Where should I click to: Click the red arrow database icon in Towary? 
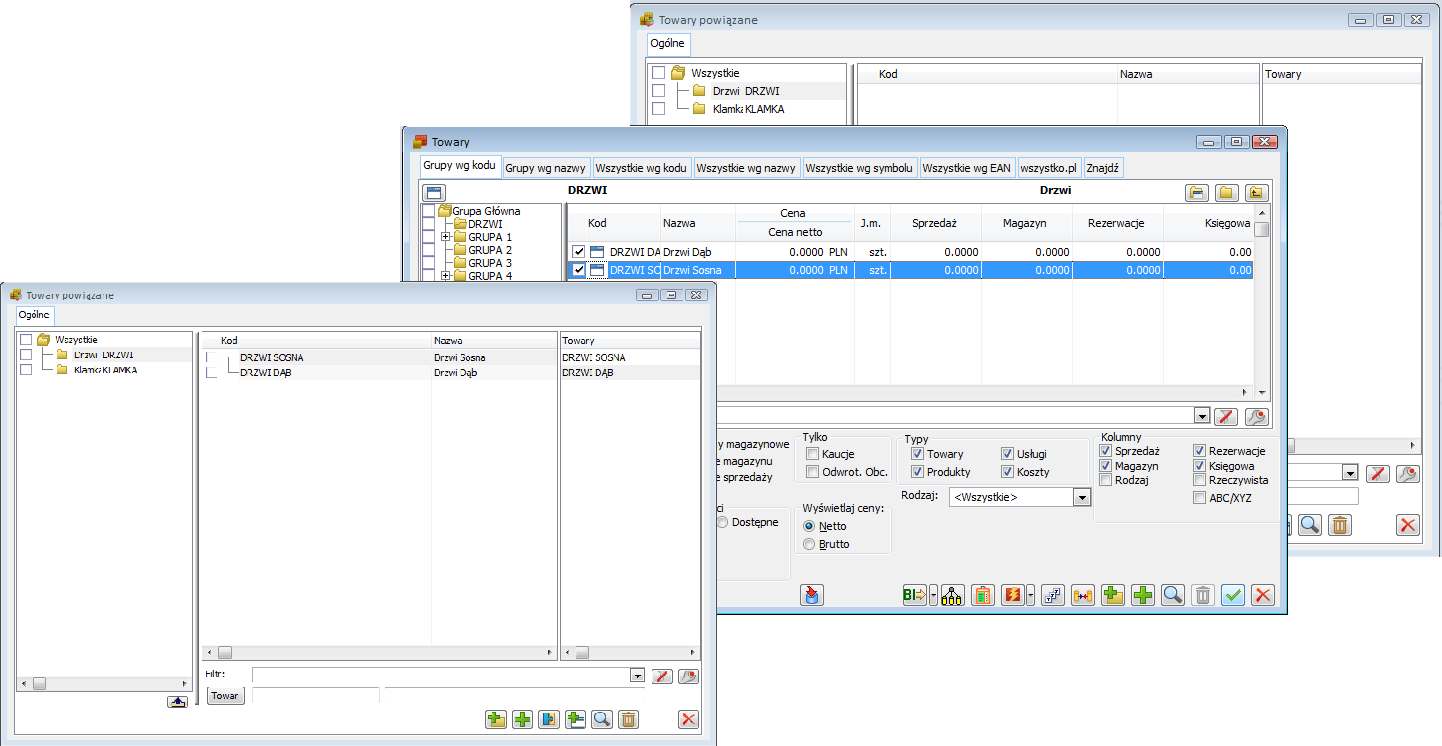pyautogui.click(x=811, y=595)
